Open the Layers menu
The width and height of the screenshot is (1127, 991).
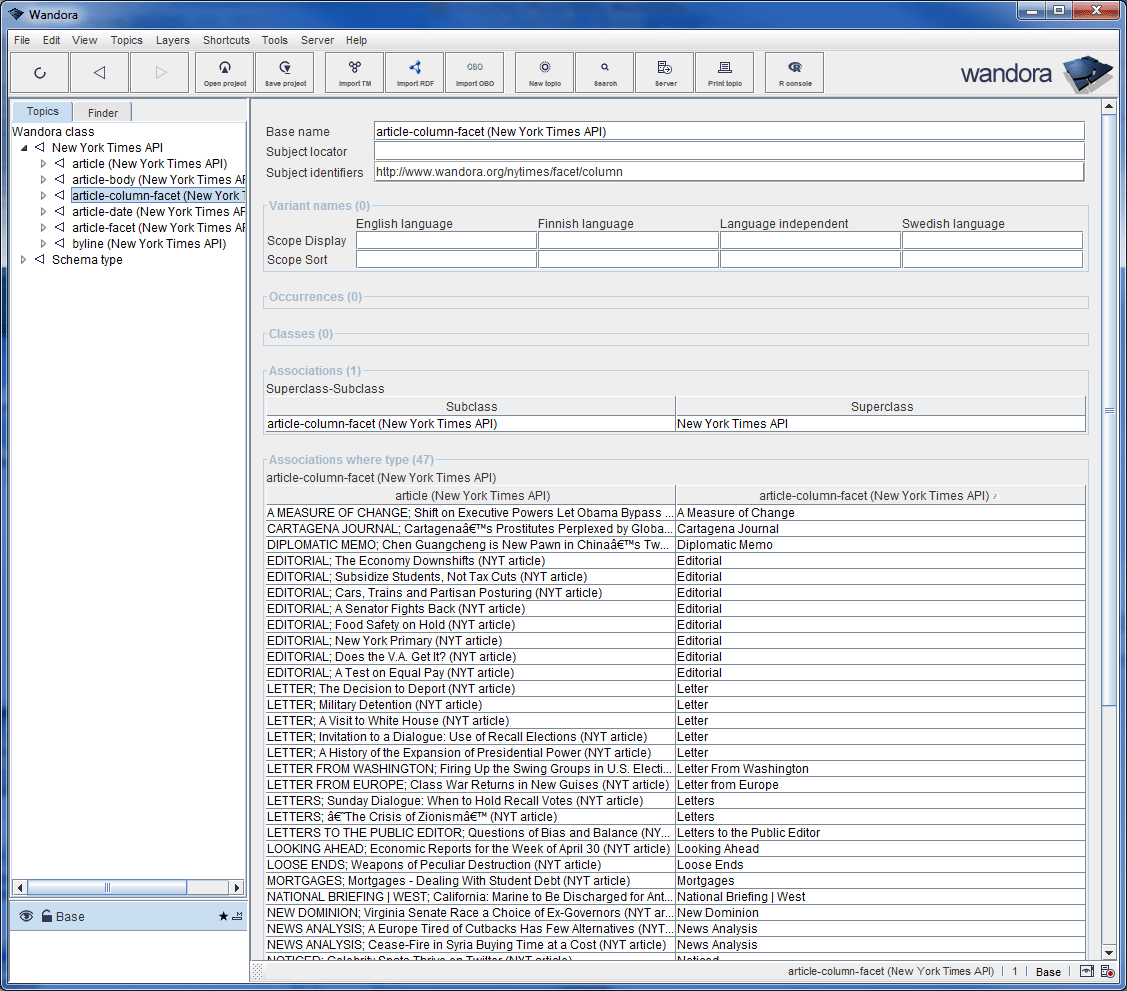point(172,40)
